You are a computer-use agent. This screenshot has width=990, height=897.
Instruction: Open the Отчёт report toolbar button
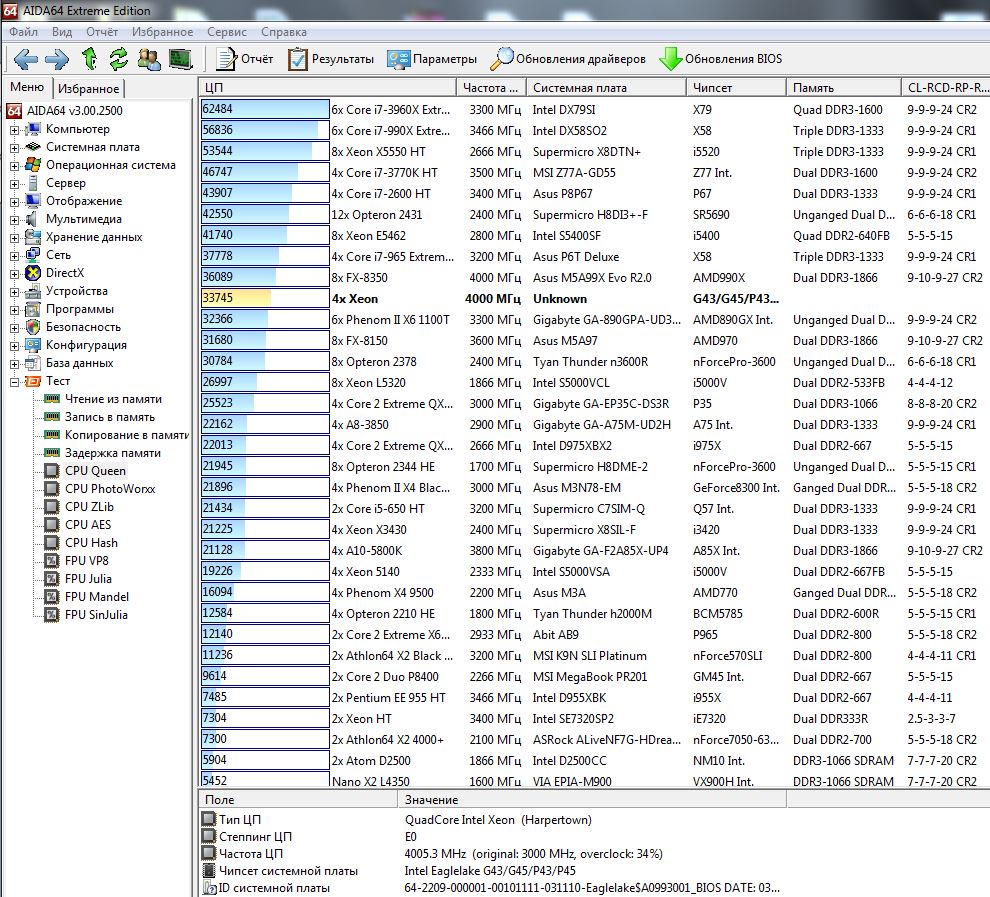[x=245, y=59]
